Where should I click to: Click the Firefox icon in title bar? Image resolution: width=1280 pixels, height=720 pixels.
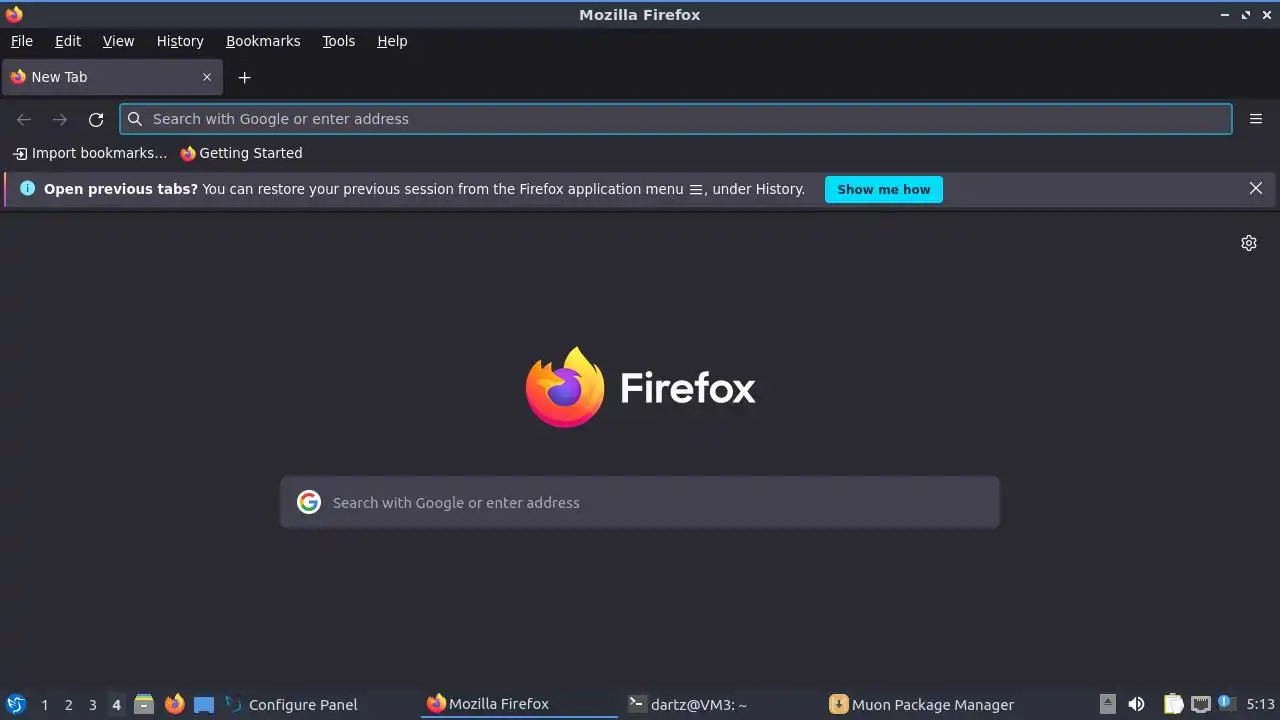14,14
